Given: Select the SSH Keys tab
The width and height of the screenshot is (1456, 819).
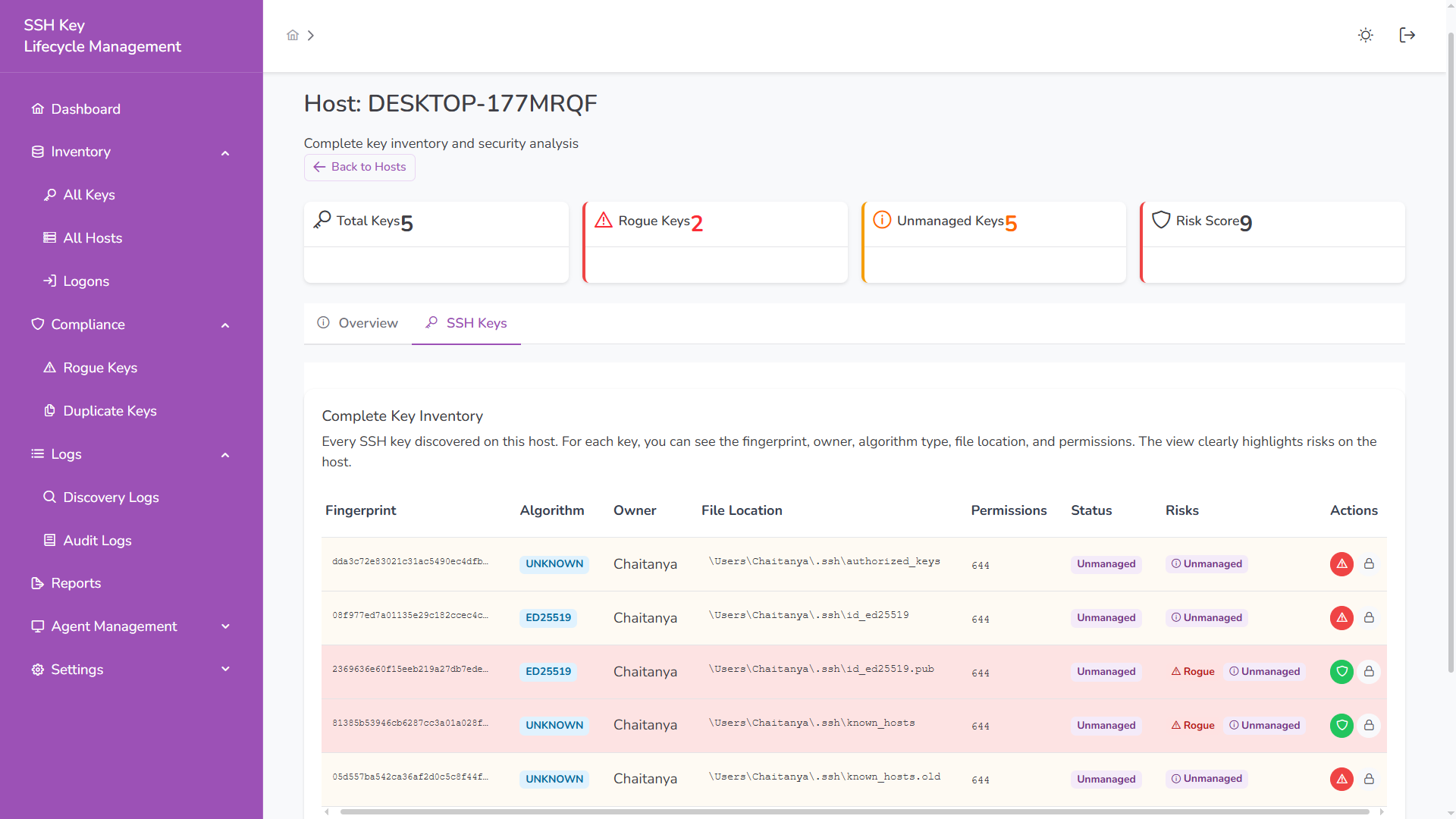Looking at the screenshot, I should tap(466, 323).
